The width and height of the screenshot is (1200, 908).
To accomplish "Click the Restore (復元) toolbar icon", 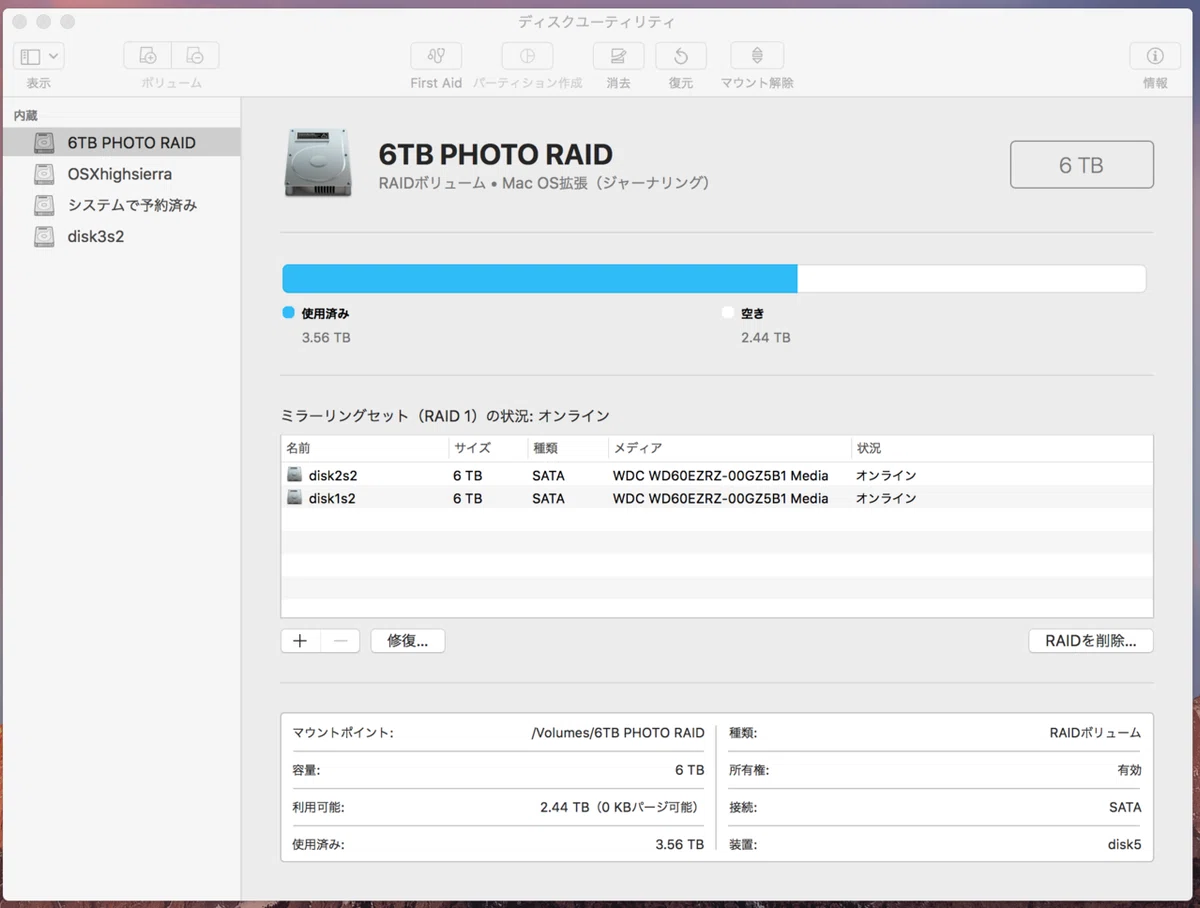I will 681,56.
